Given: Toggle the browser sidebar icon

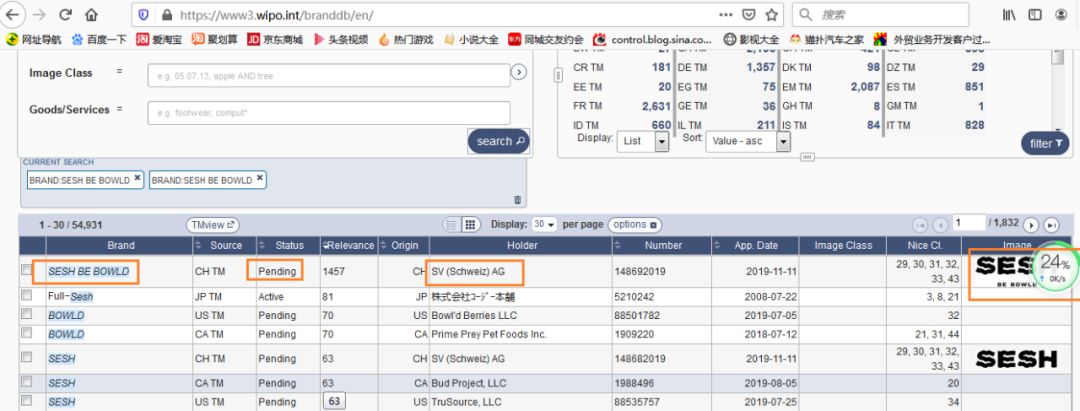Looking at the screenshot, I should click(1035, 14).
